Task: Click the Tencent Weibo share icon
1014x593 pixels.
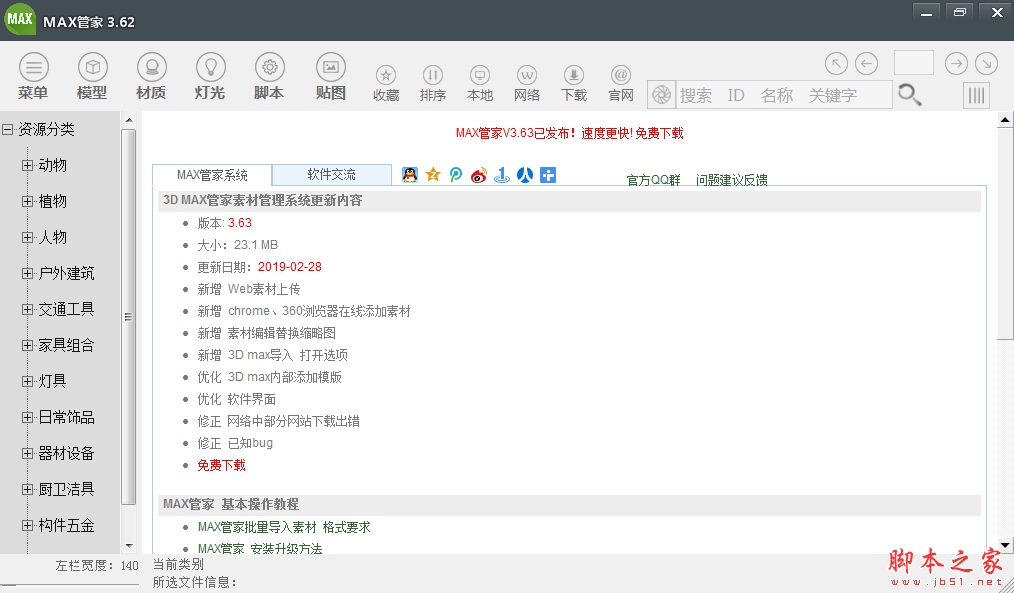Action: pyautogui.click(x=456, y=175)
